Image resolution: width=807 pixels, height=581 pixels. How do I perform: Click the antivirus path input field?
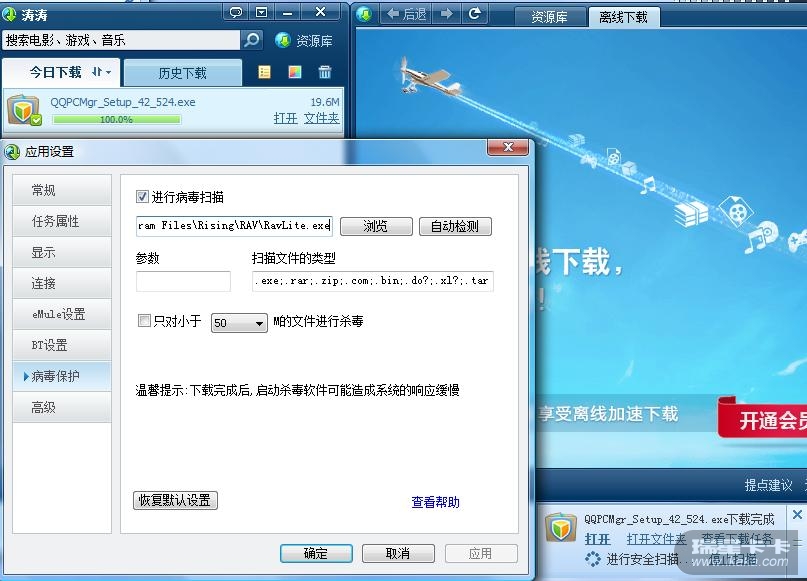point(234,225)
